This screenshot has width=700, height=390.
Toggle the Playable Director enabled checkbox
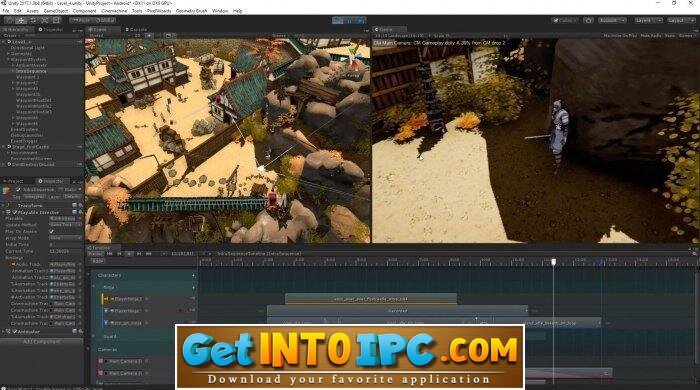15,212
